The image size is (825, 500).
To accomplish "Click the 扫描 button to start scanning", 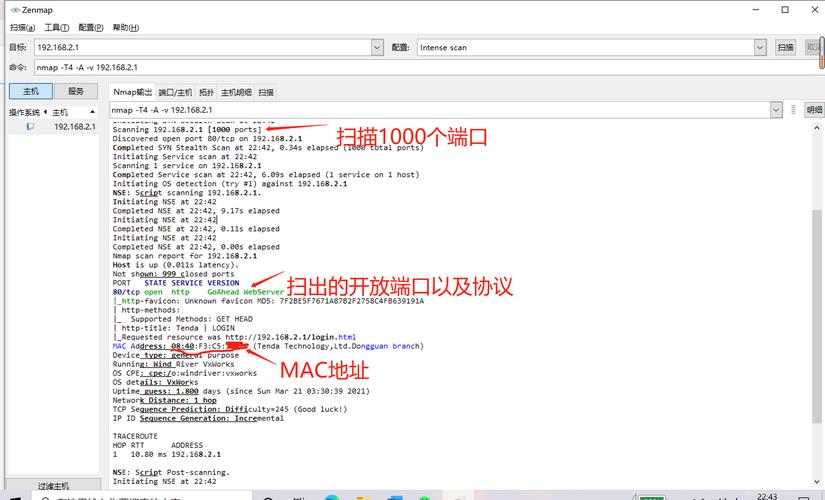I will click(x=786, y=47).
